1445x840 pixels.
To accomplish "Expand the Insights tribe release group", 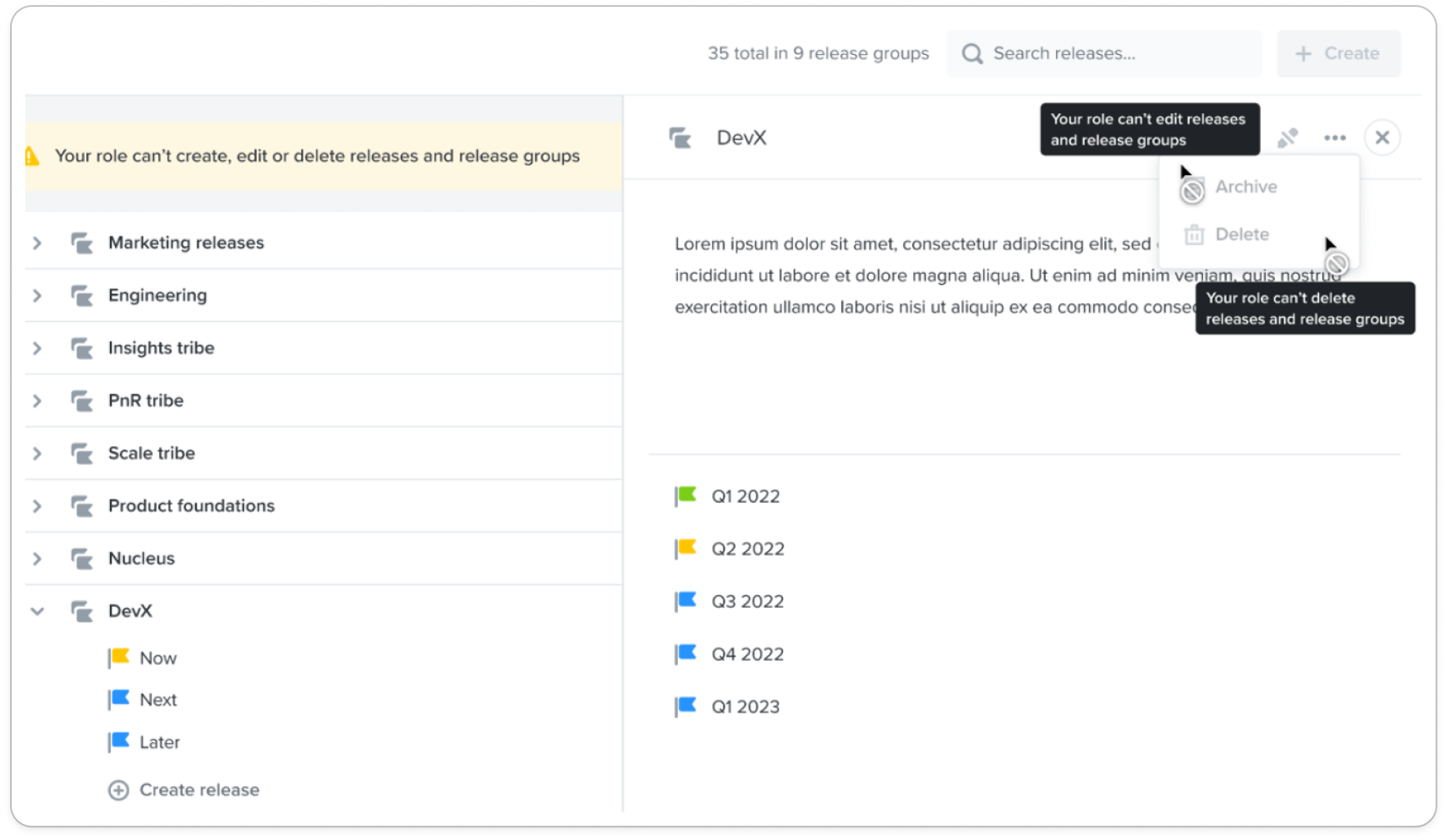I will click(37, 348).
